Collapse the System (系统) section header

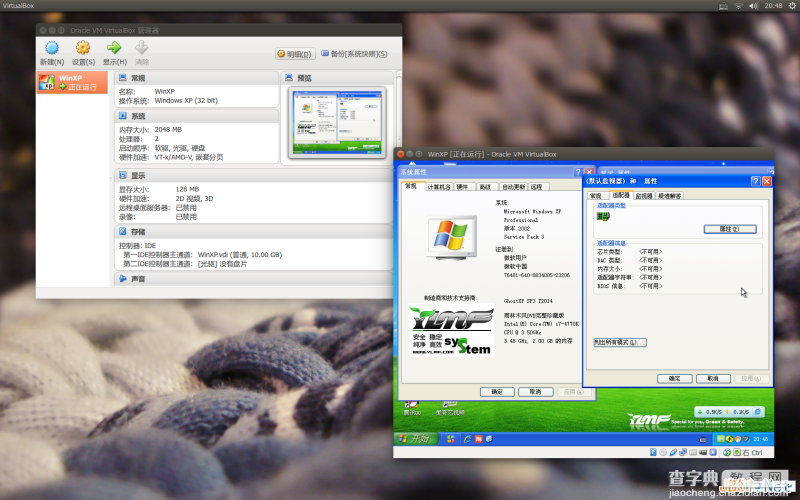pos(196,116)
